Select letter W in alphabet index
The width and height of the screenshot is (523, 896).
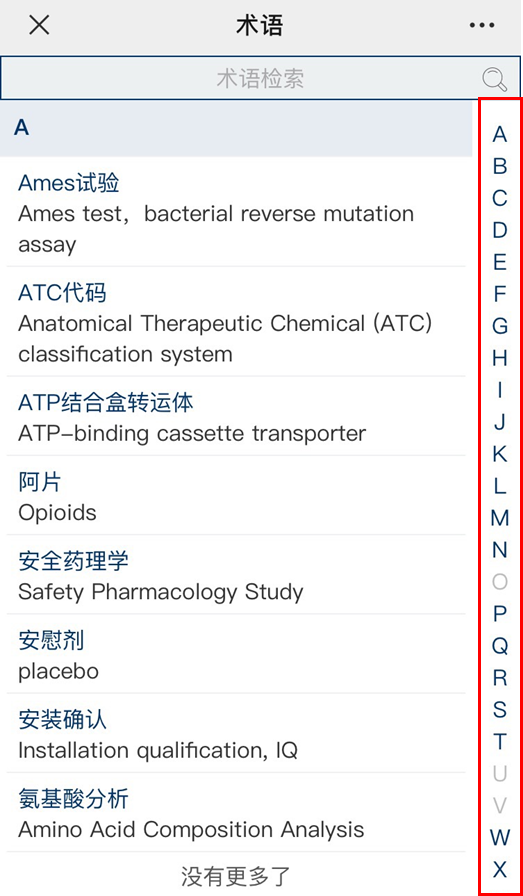[500, 838]
